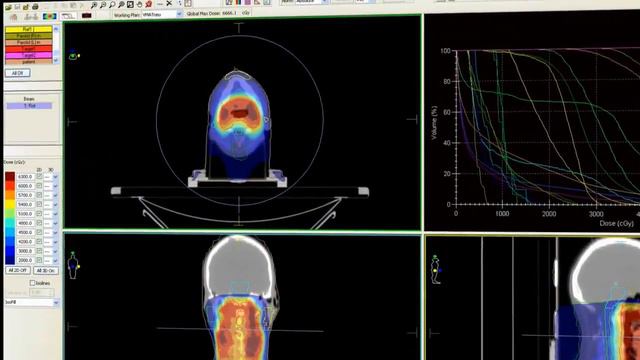Select the hand pan tool
The width and height of the screenshot is (640, 360).
coord(139,4)
